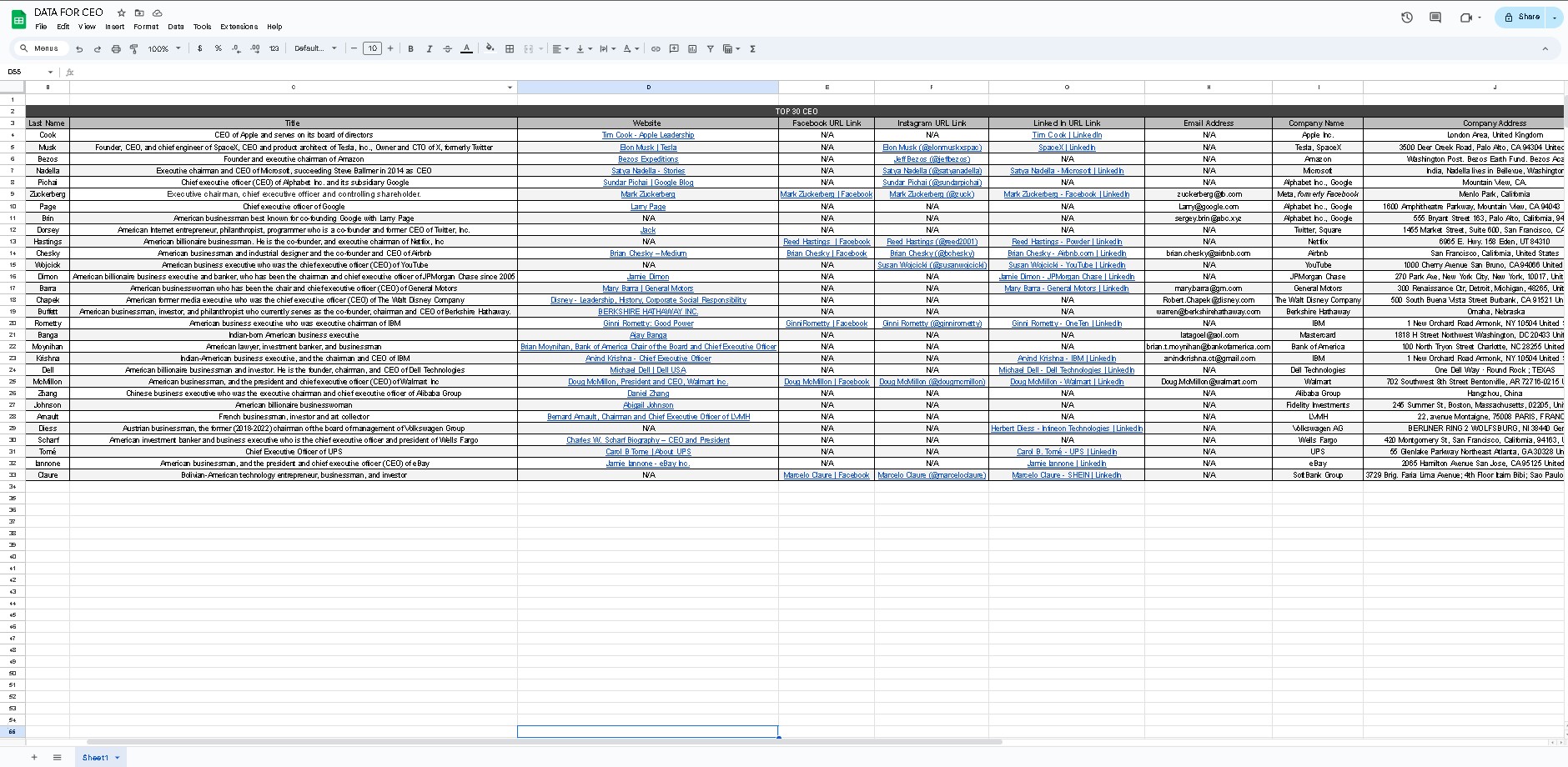Toggle bold formatting
Viewport: 1568px width, 767px height.
[x=411, y=49]
